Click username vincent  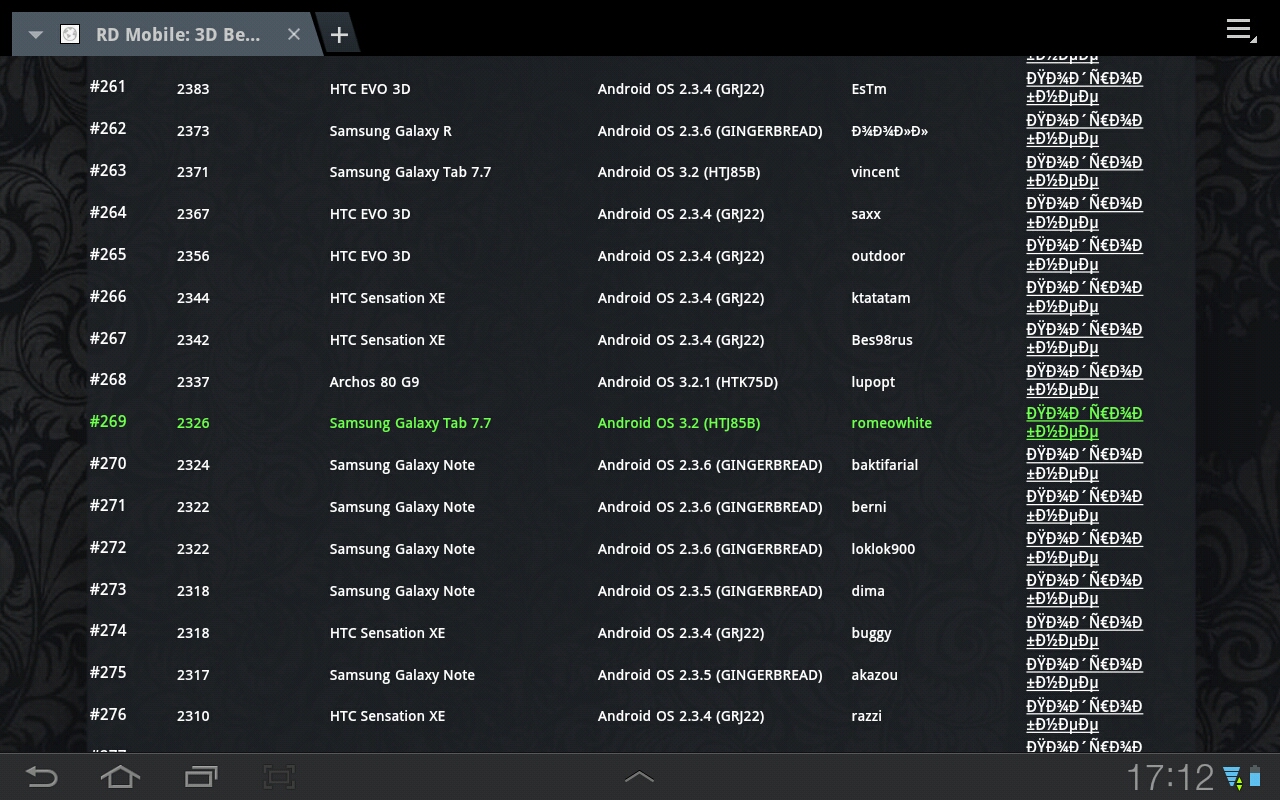tap(875, 172)
